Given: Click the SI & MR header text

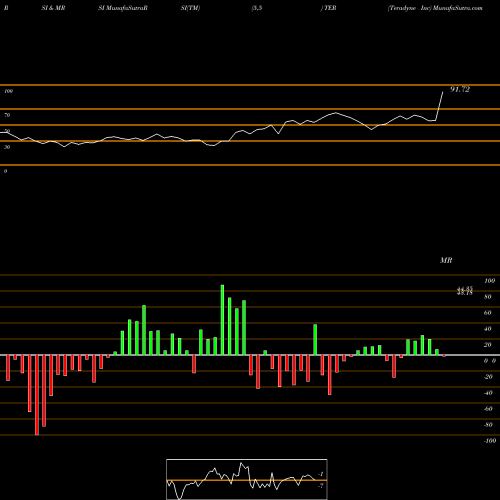Looking at the screenshot, I should (x=53, y=8).
